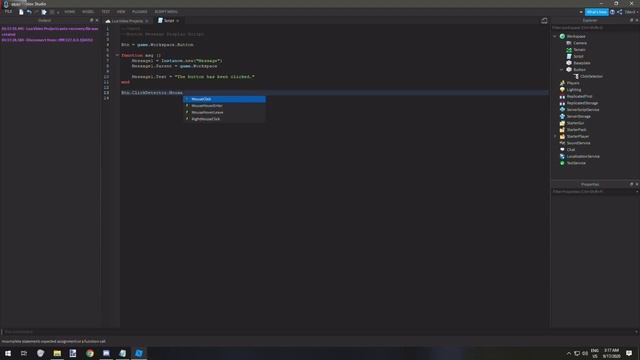Select ClickDetector in Explorer

tap(591, 76)
